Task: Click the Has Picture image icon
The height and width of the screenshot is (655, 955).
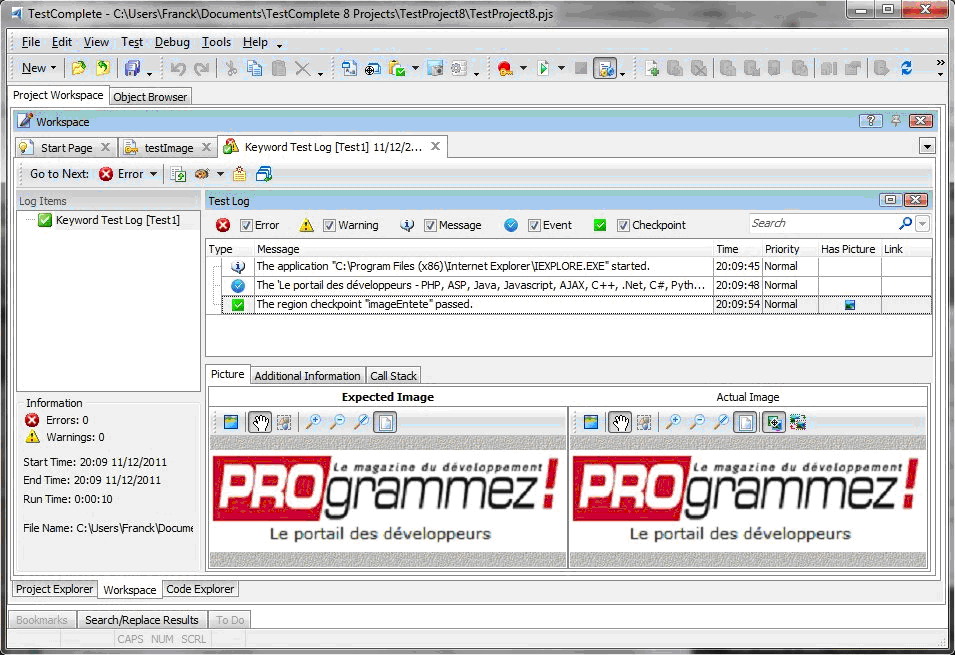Action: pyautogui.click(x=850, y=305)
